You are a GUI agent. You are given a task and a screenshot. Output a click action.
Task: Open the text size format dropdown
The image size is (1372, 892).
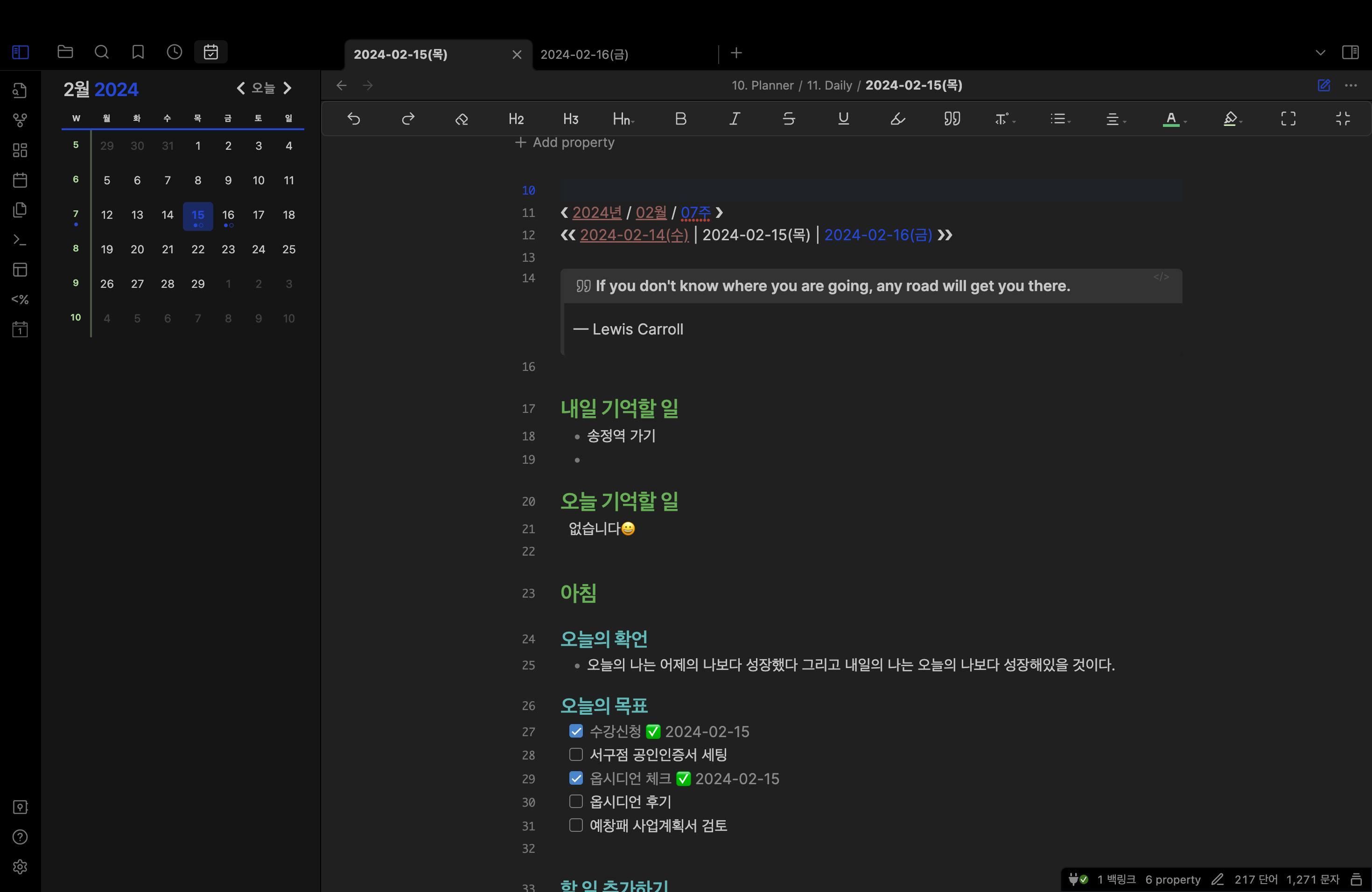1005,118
